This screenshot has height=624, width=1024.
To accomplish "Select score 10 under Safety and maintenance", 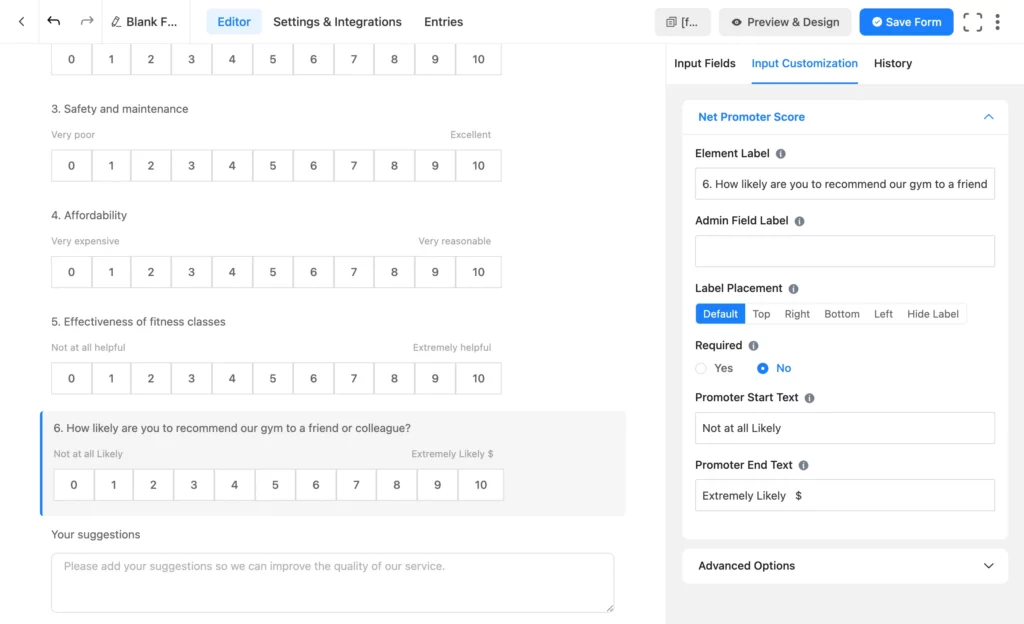I will pyautogui.click(x=478, y=166).
